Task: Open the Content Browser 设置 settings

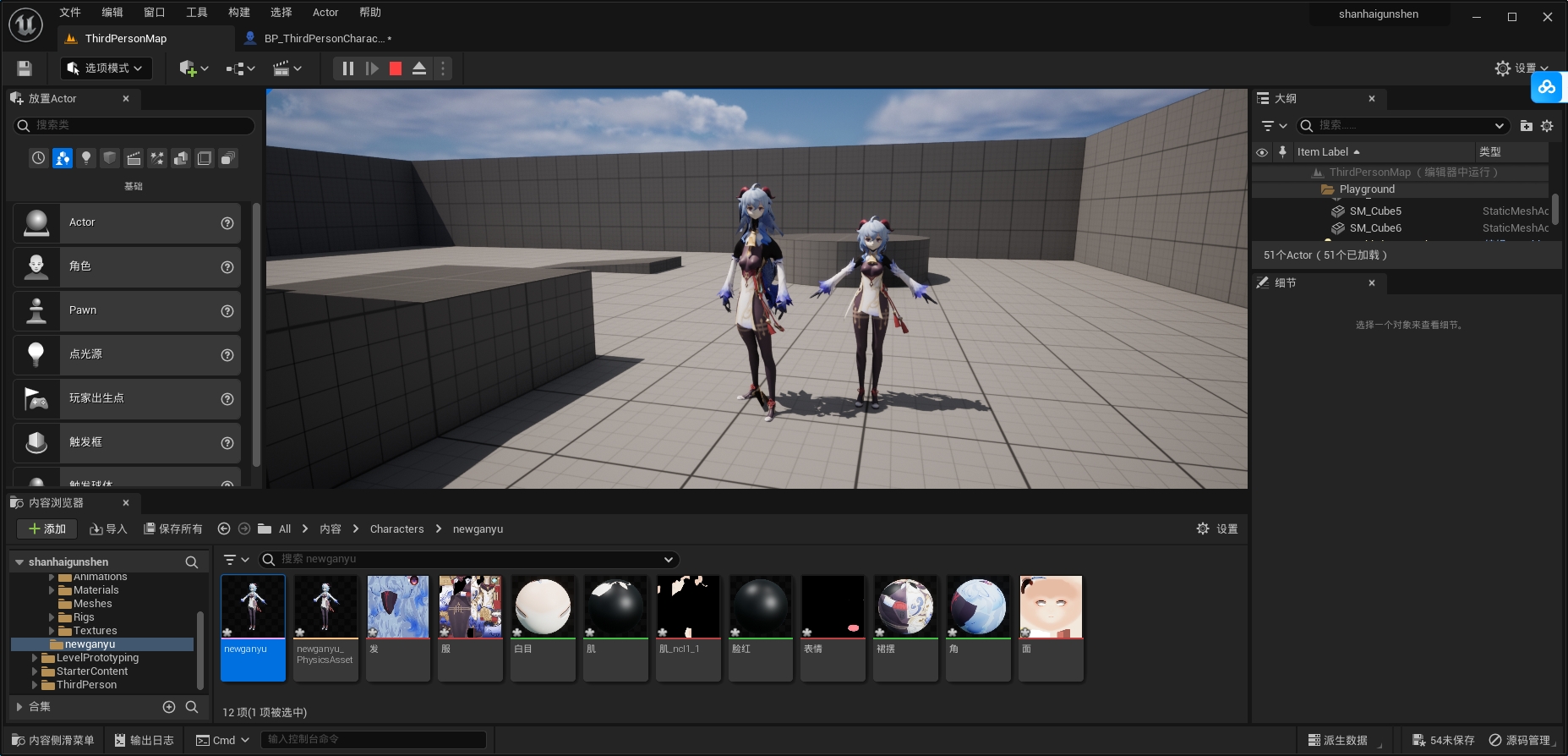Action: pyautogui.click(x=1217, y=529)
